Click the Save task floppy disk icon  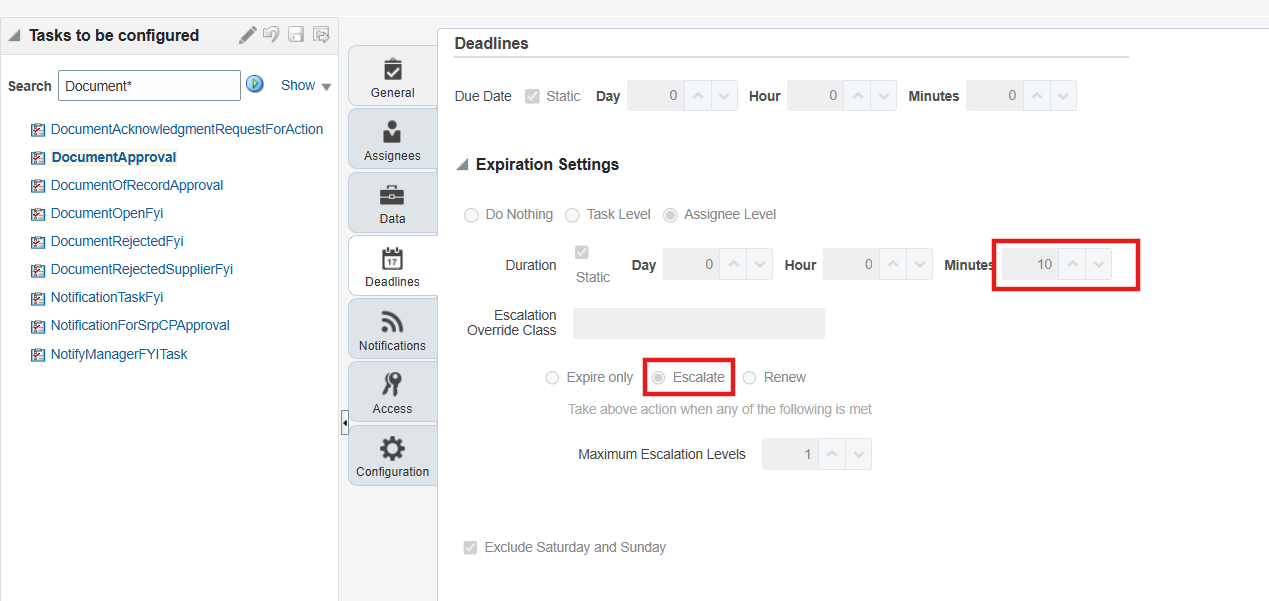[x=295, y=34]
